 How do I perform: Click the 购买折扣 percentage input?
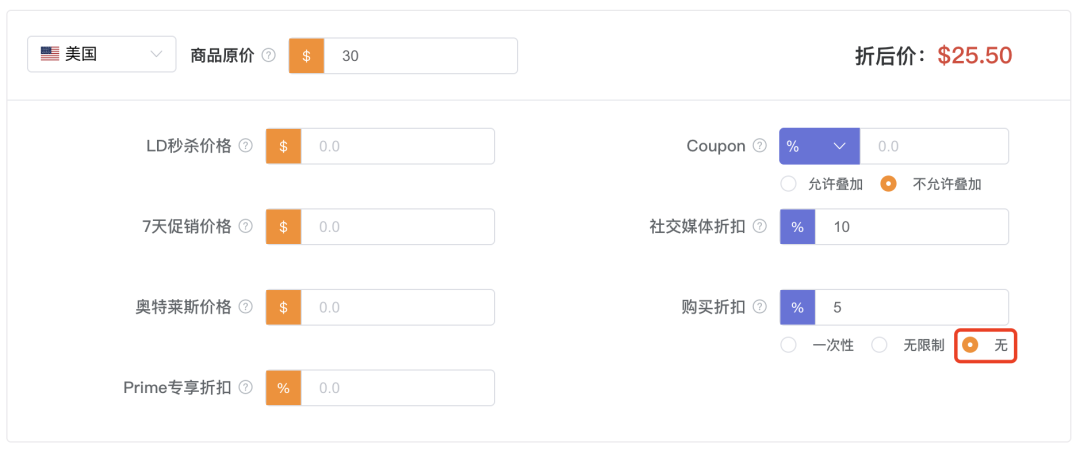click(911, 307)
